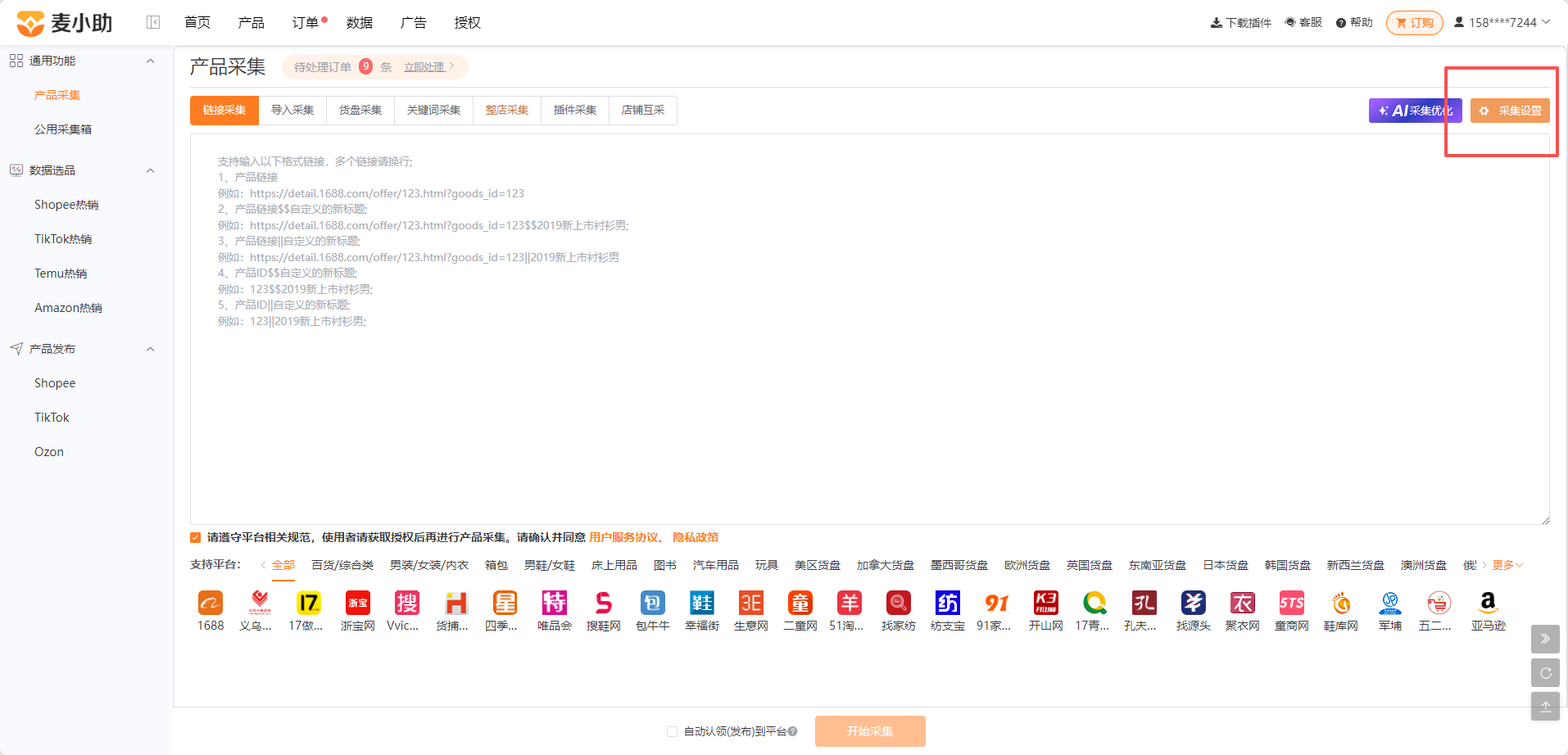Collapse the 数据选品 sidebar section
Viewport: 1568px width, 755px height.
point(150,170)
